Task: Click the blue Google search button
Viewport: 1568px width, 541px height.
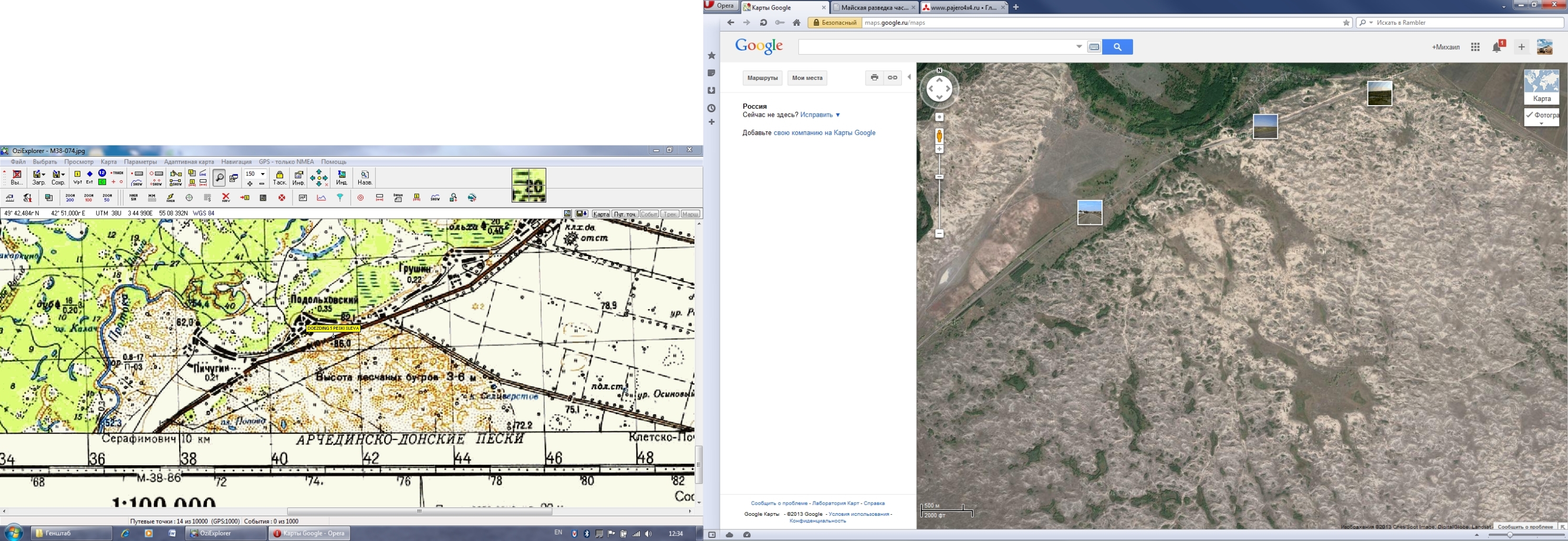Action: pyautogui.click(x=1117, y=47)
